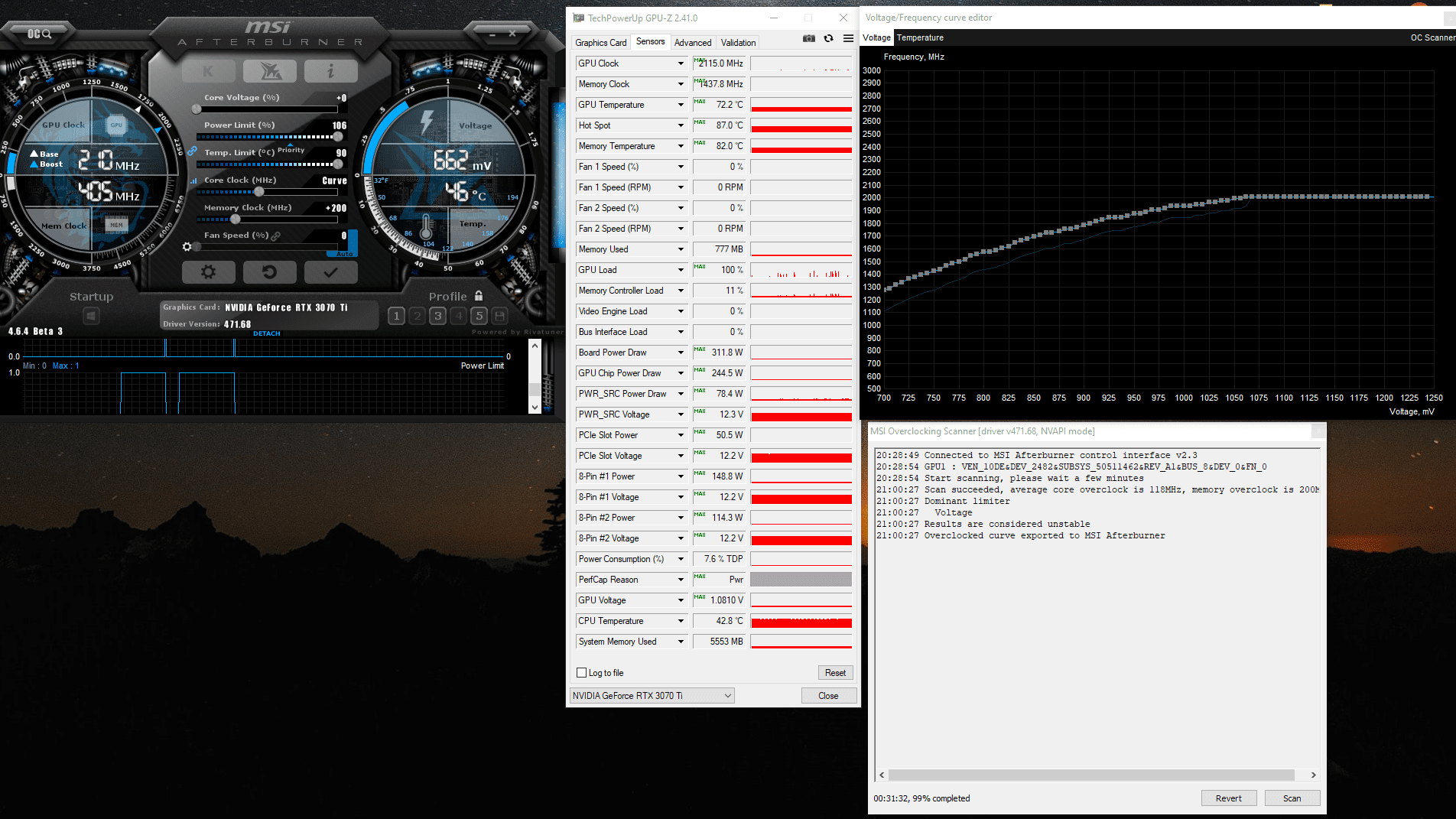The image size is (1456, 819).
Task: Open Afterburner settings gear button
Action: pos(208,271)
